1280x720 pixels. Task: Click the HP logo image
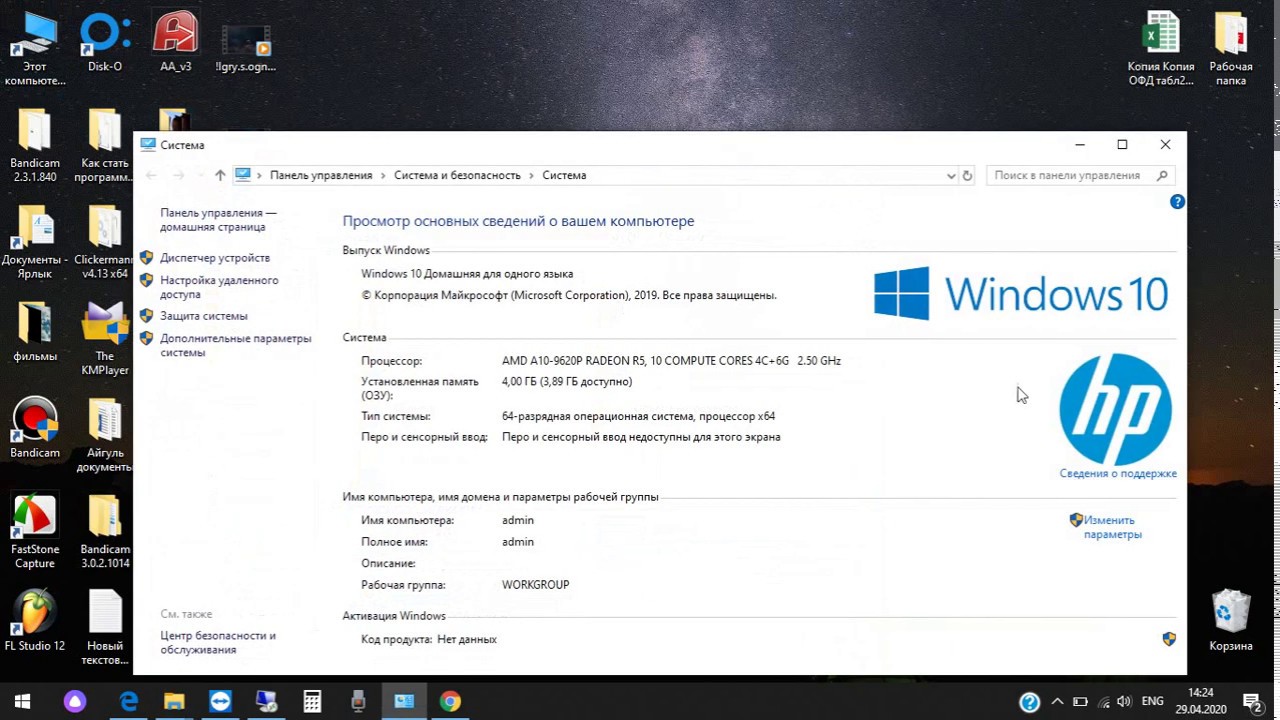pos(1115,409)
